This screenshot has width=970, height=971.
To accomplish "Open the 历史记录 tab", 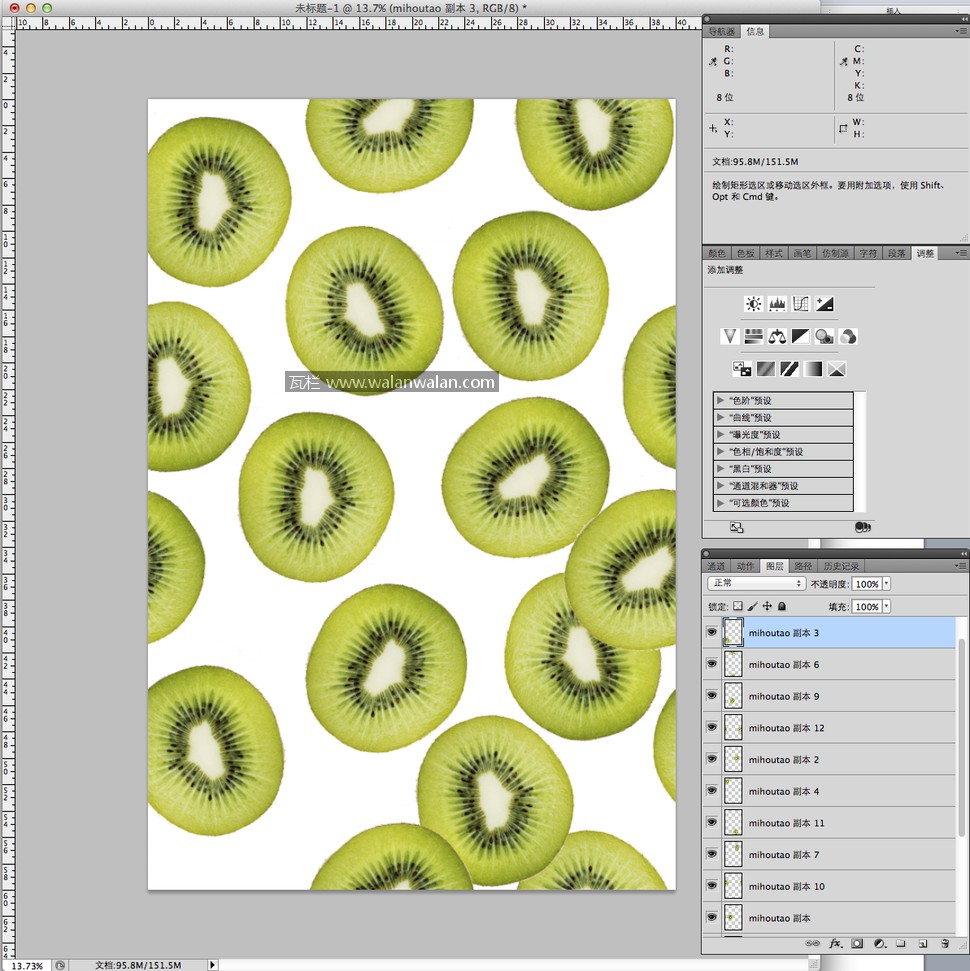I will (841, 566).
